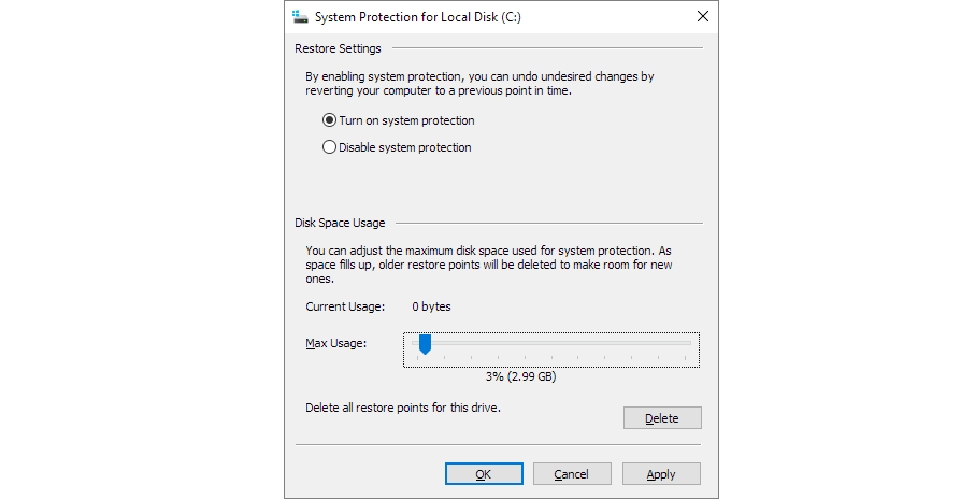Click the Restore Settings section heading
960x499 pixels.
pyautogui.click(x=338, y=48)
